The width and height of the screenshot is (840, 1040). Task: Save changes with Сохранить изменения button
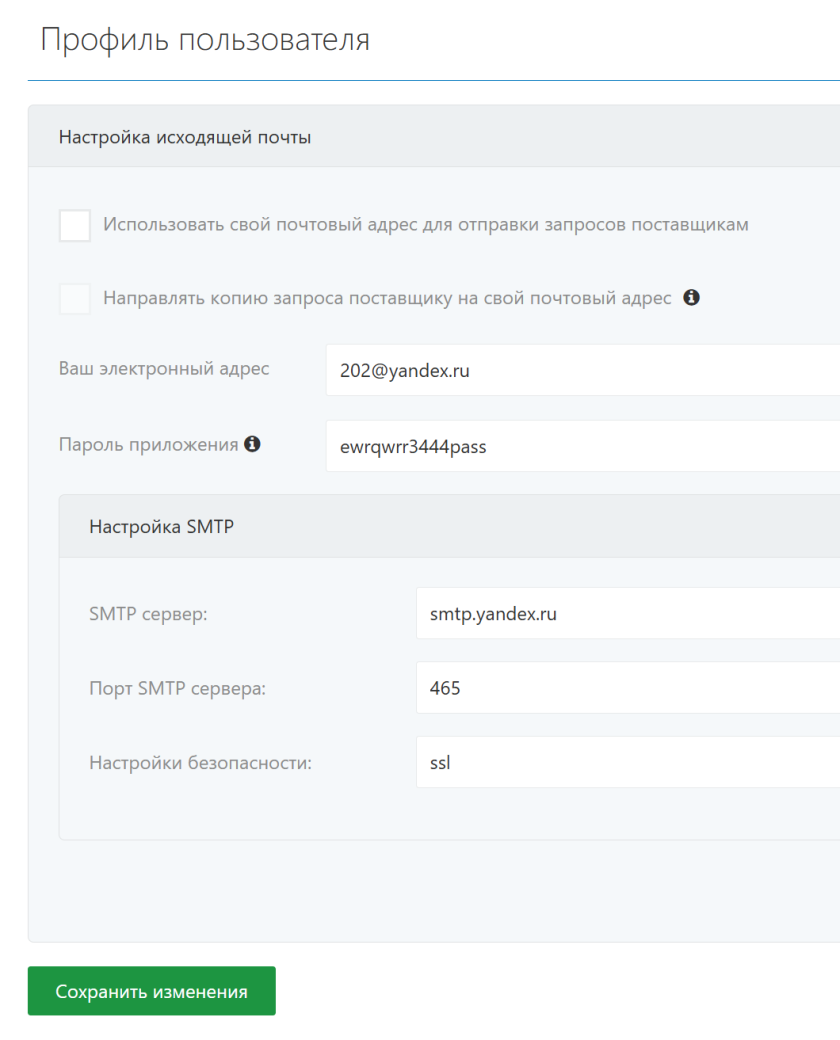click(x=151, y=991)
